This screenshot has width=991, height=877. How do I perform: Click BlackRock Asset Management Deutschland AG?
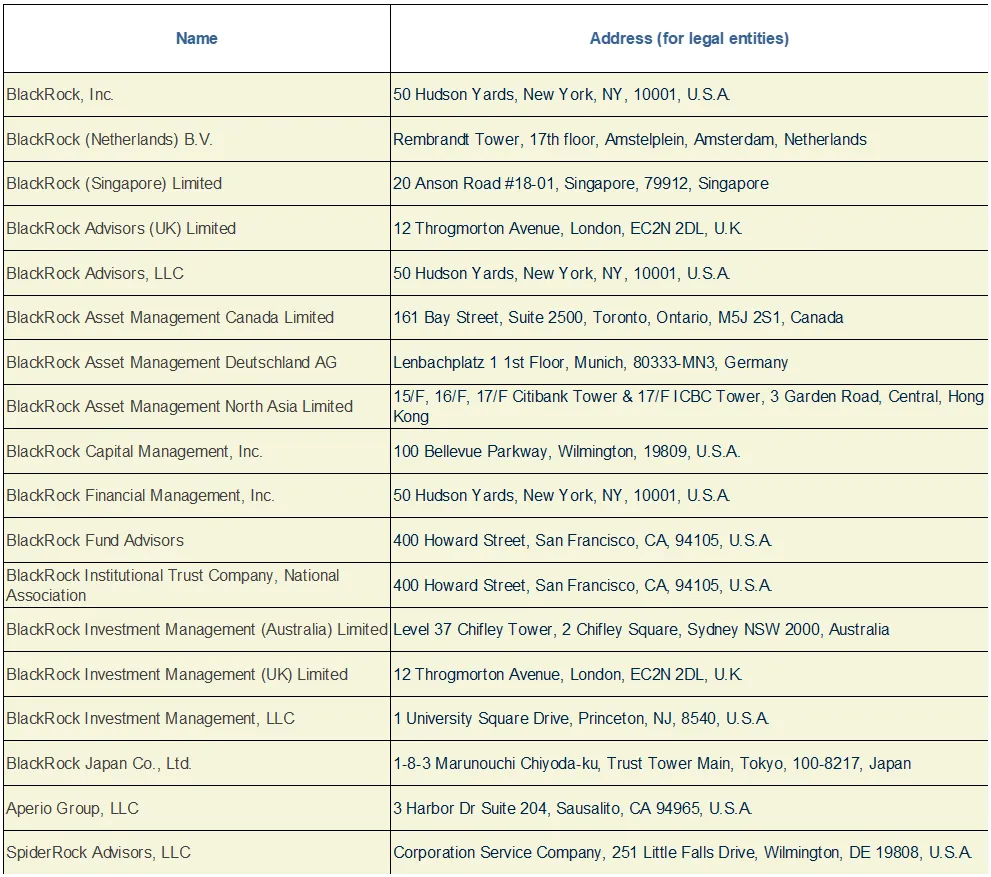tap(197, 362)
